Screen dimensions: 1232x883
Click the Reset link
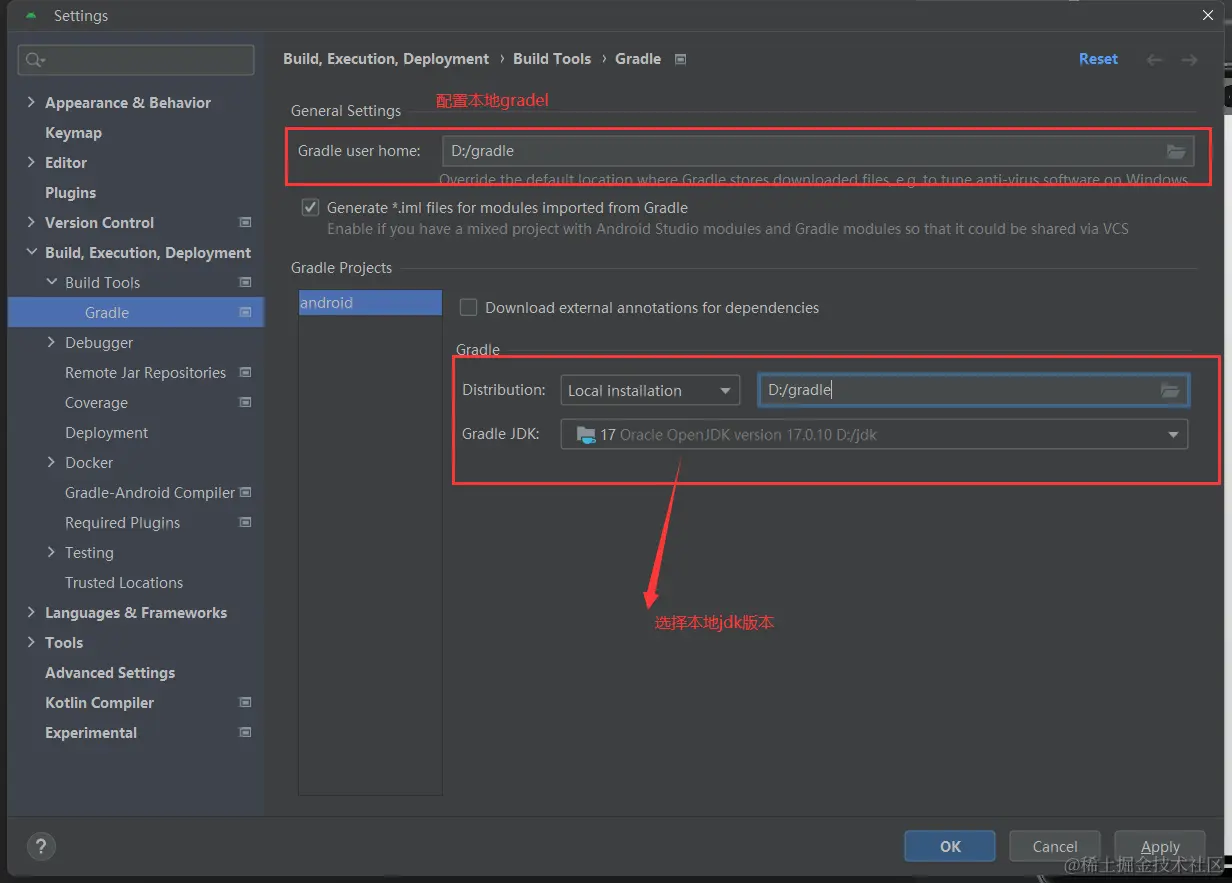point(1098,59)
